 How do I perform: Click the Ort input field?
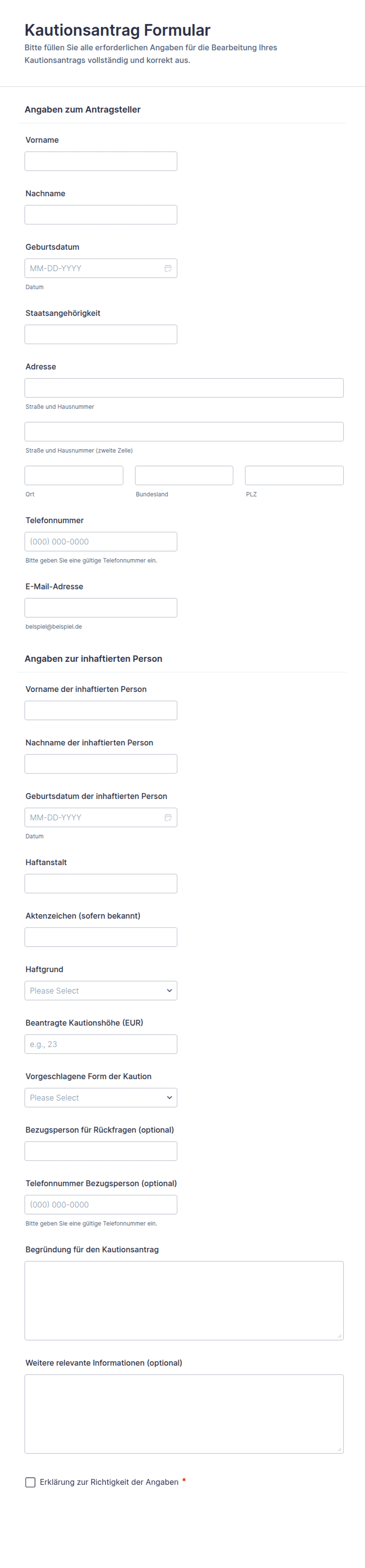click(x=74, y=475)
